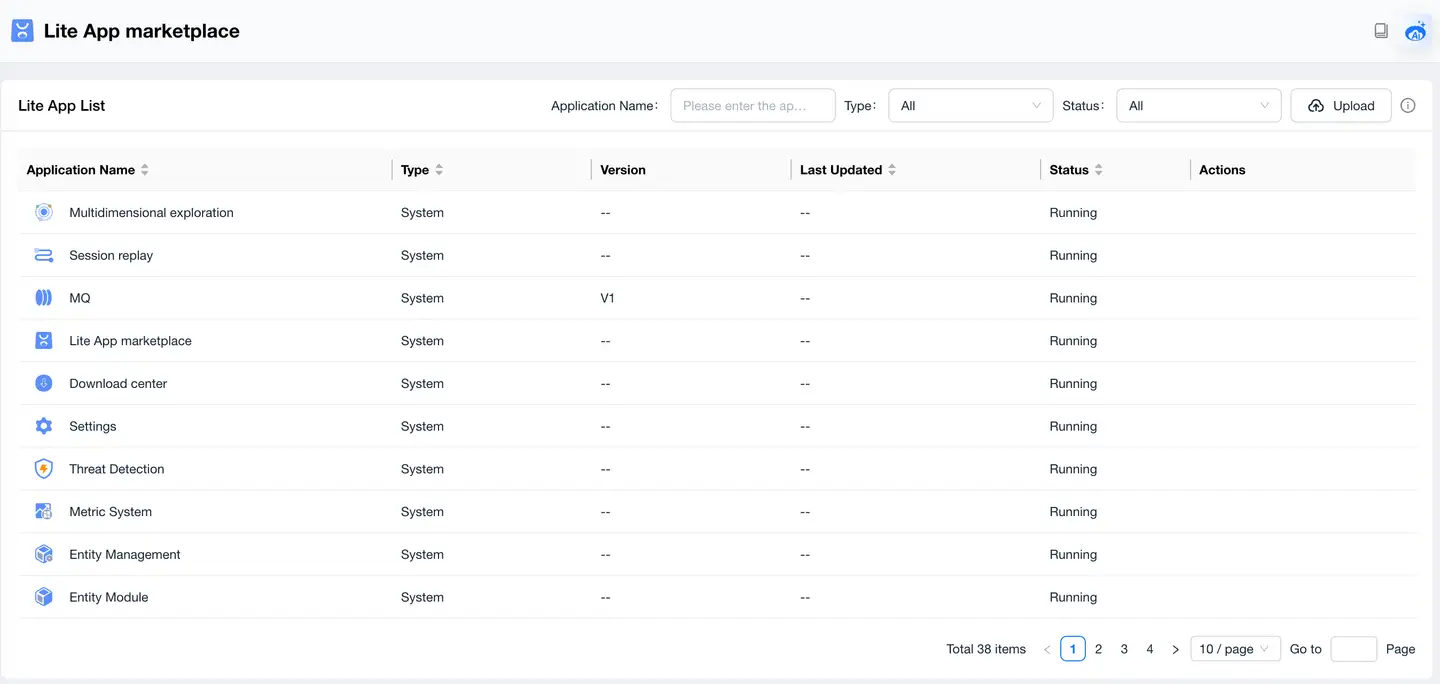The image size is (1440, 684).
Task: Sort the table by Status column
Action: (1098, 170)
